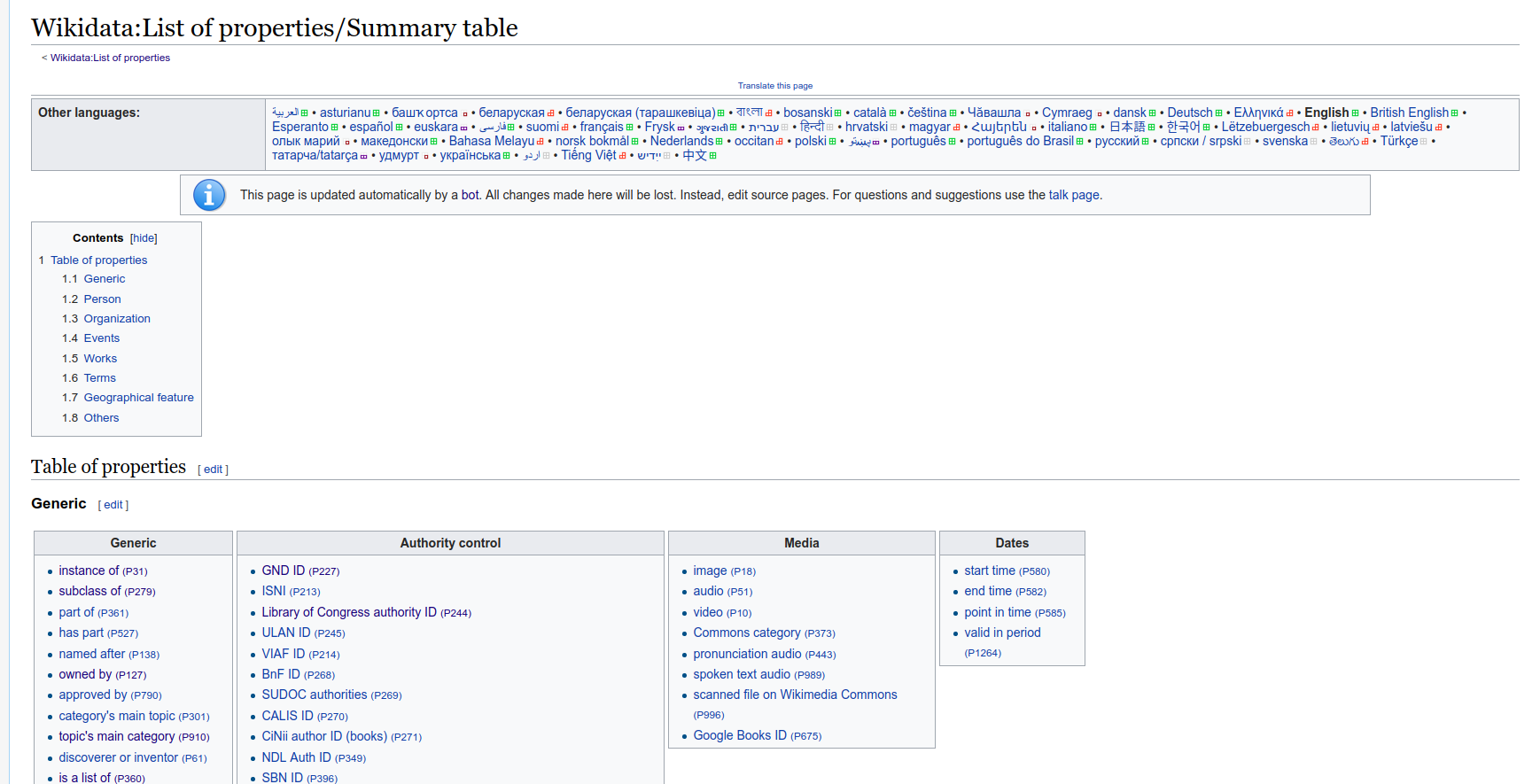Click 'Translate this page' link
This screenshot has width=1540, height=784.
coord(775,86)
